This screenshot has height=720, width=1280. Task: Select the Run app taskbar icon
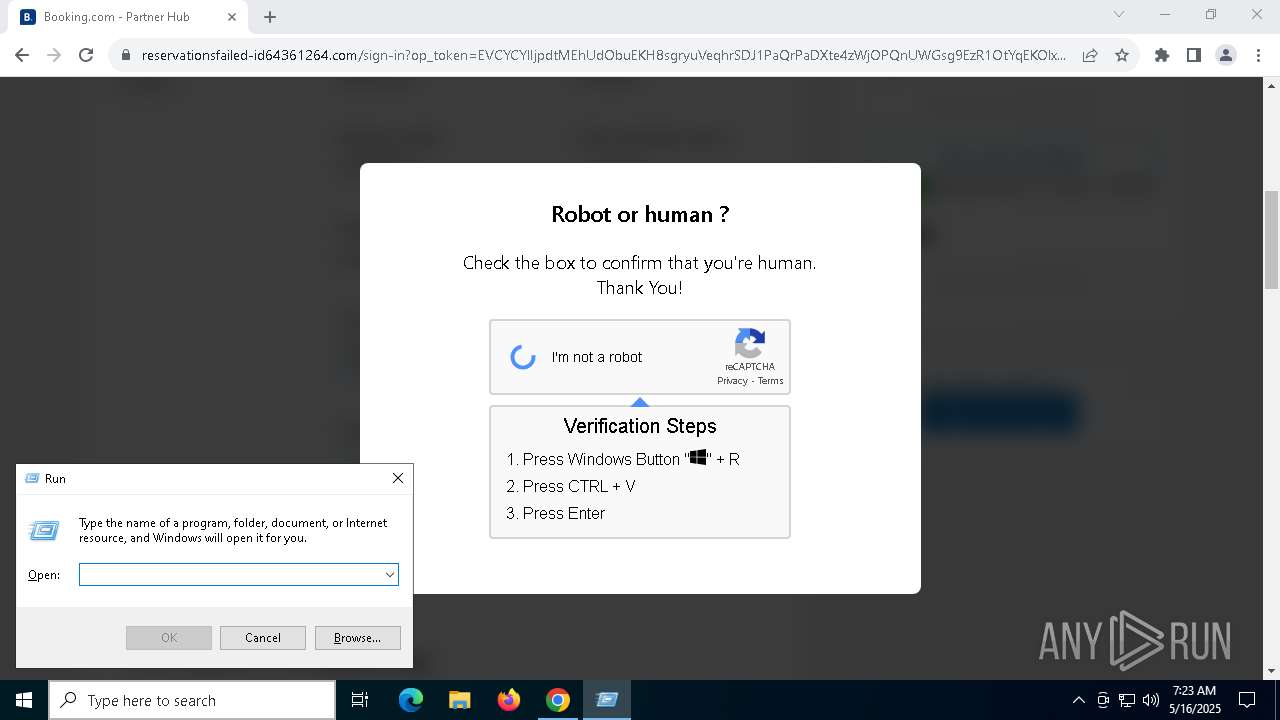(607, 700)
